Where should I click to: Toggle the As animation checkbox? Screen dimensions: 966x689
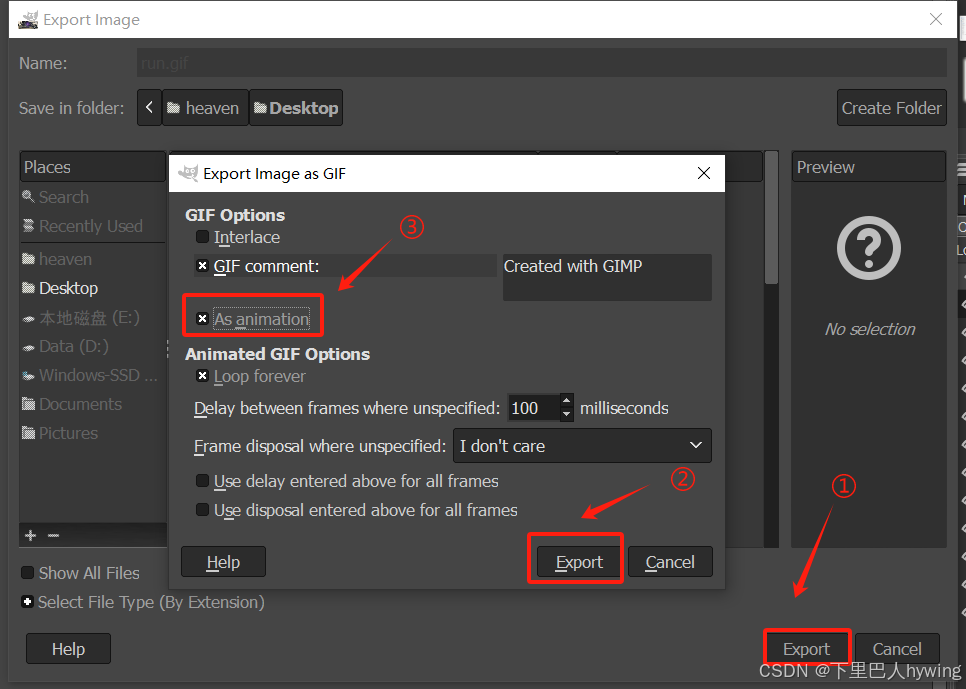point(202,319)
